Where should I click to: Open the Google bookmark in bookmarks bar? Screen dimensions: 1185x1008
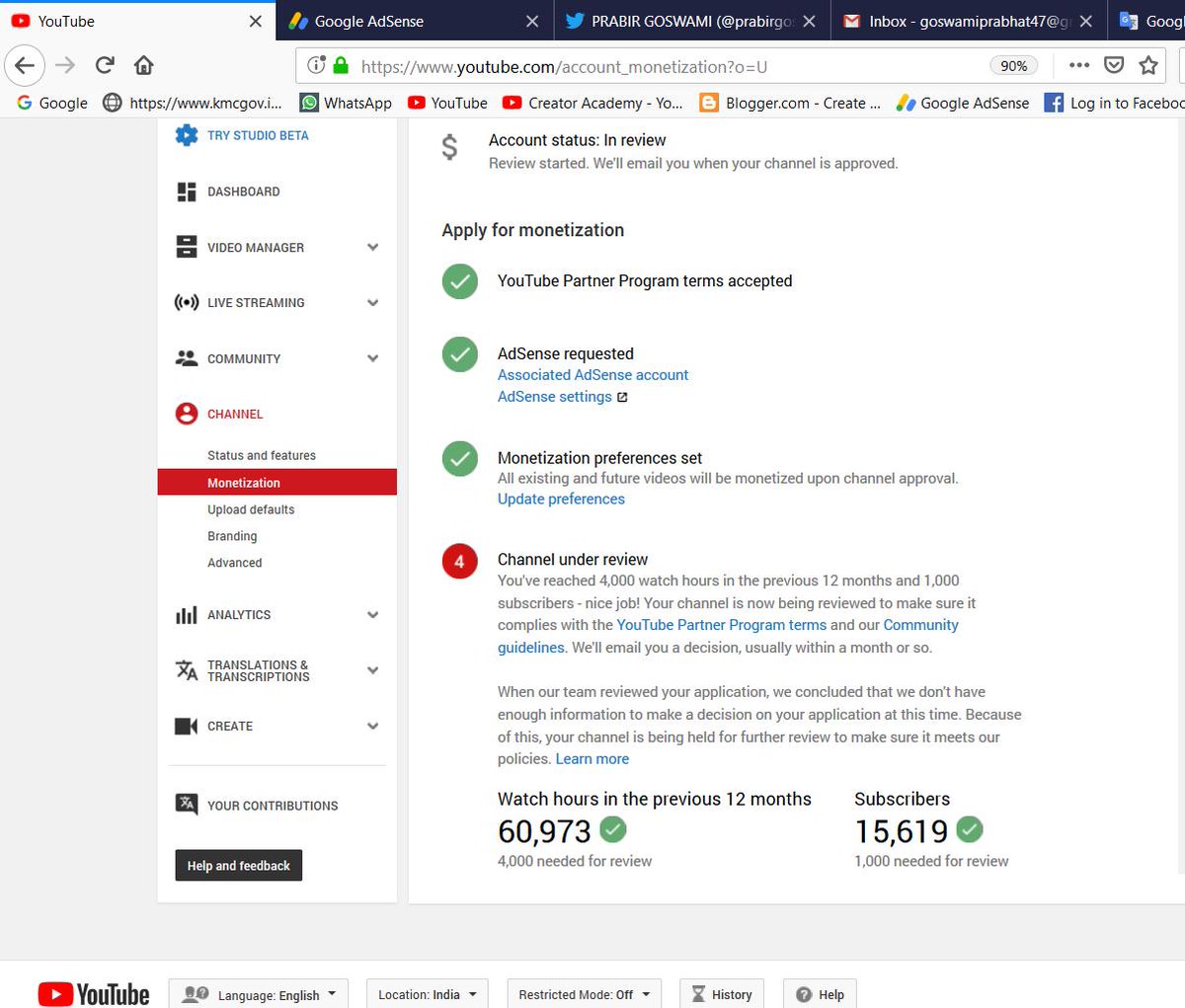51,103
